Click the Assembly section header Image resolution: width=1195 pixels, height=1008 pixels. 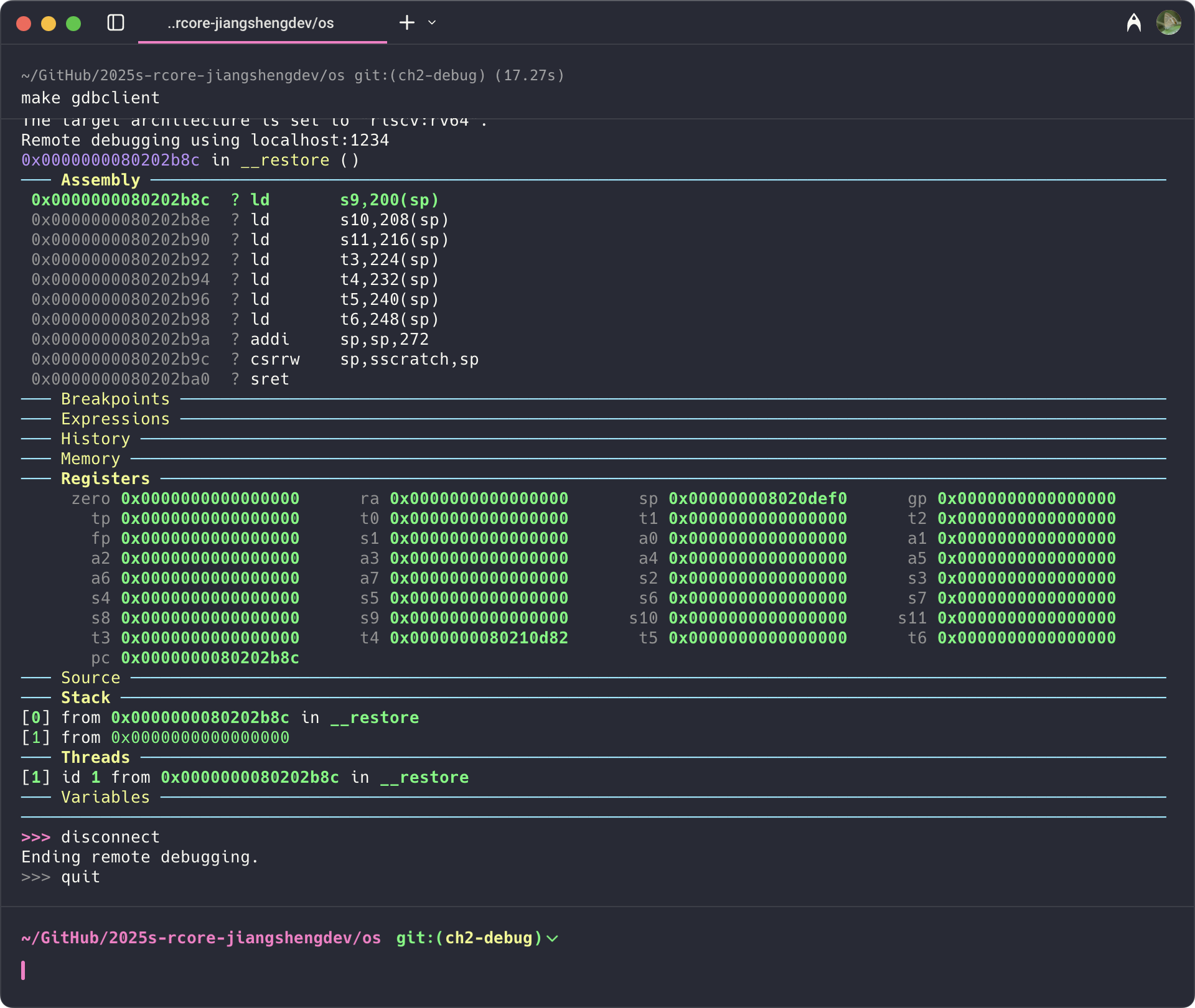[x=100, y=180]
